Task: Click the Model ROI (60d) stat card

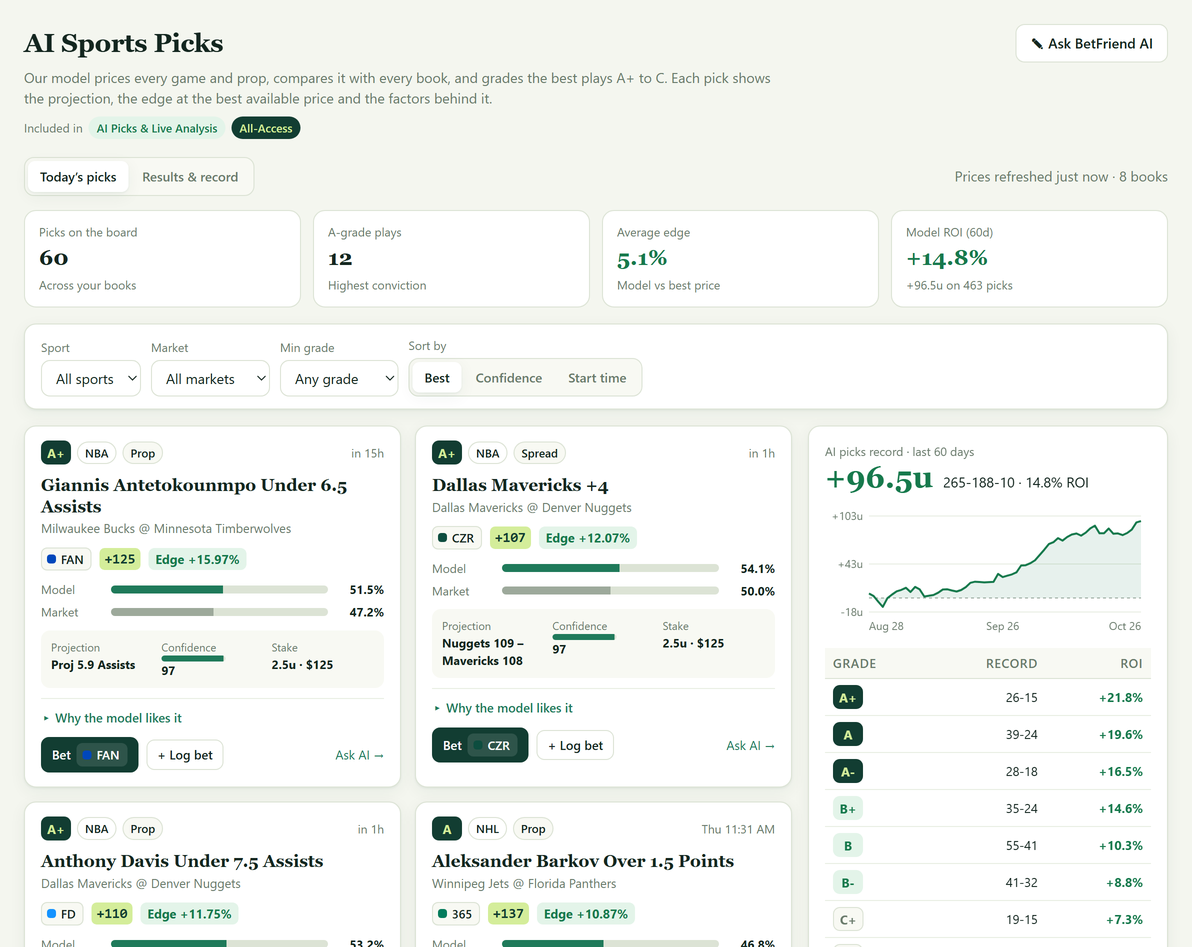Action: click(1029, 259)
